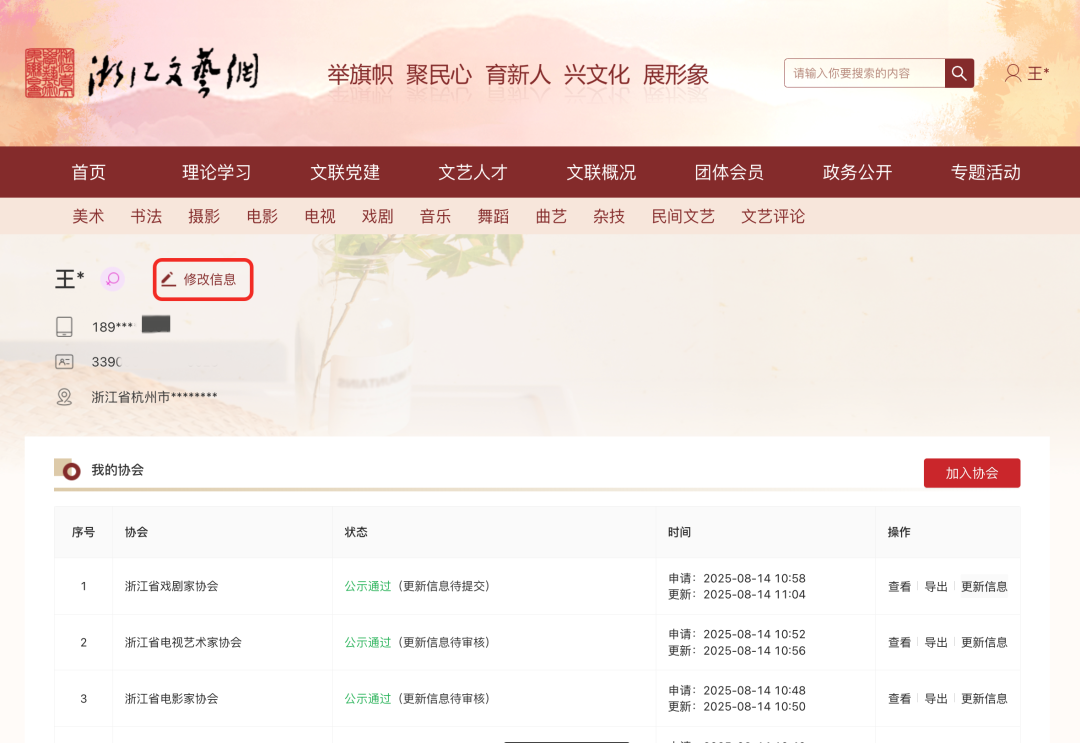
Task: Click the 我的协会 section icon
Action: [68, 469]
